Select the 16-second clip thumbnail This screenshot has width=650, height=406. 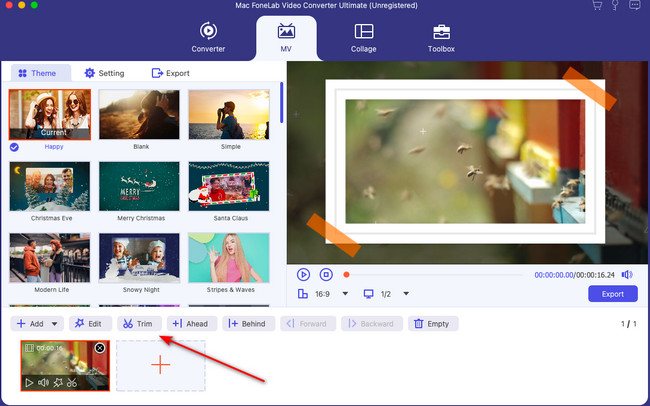coord(65,366)
